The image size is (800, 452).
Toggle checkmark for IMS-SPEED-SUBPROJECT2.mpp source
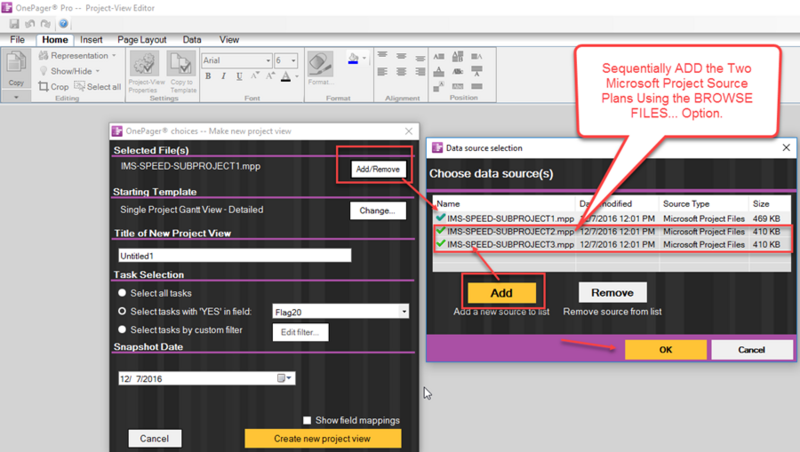pos(441,231)
